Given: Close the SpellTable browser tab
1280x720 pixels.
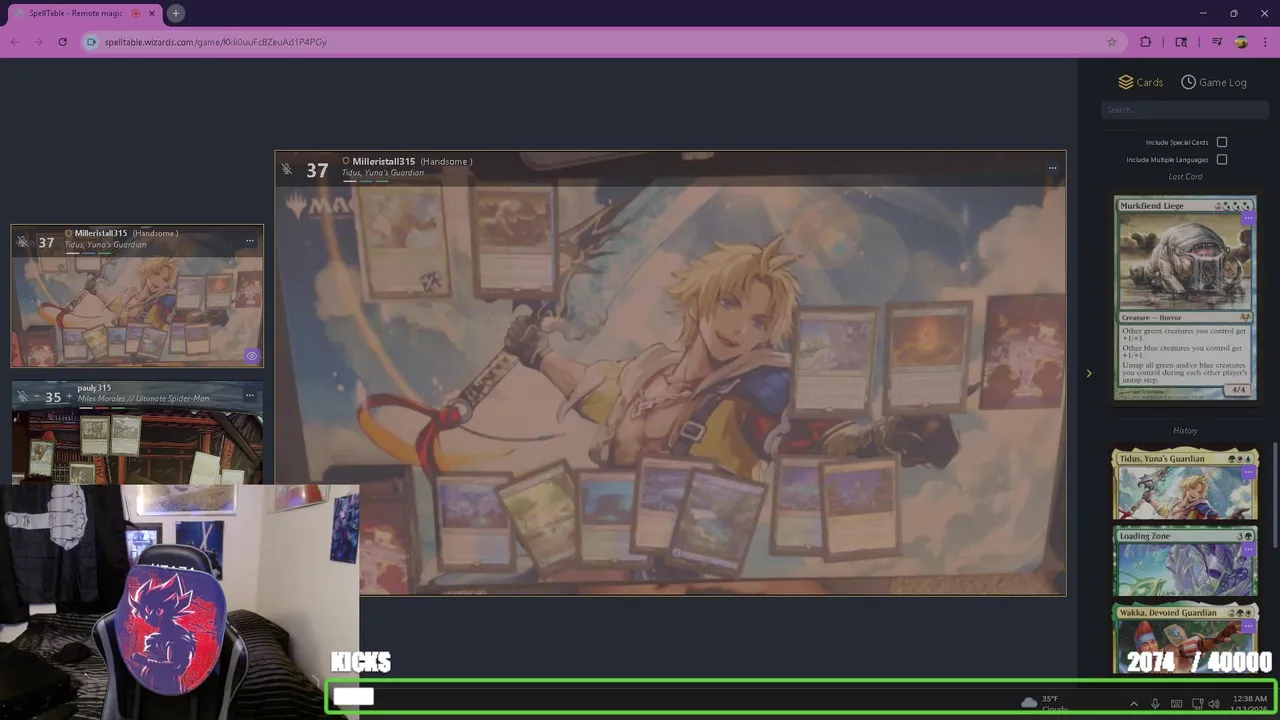Looking at the screenshot, I should [x=153, y=13].
